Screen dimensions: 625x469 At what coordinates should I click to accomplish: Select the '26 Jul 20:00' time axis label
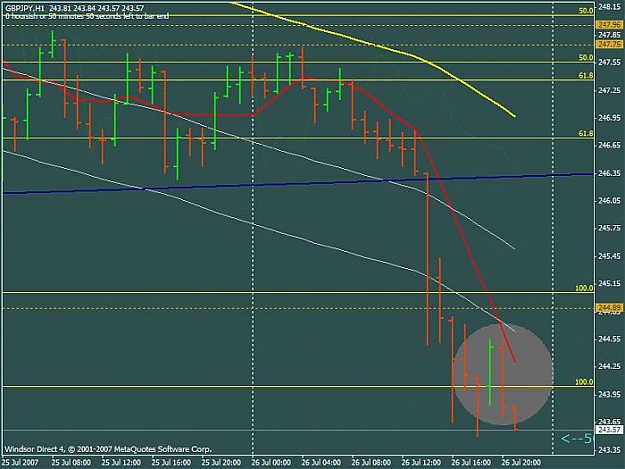pyautogui.click(x=521, y=463)
